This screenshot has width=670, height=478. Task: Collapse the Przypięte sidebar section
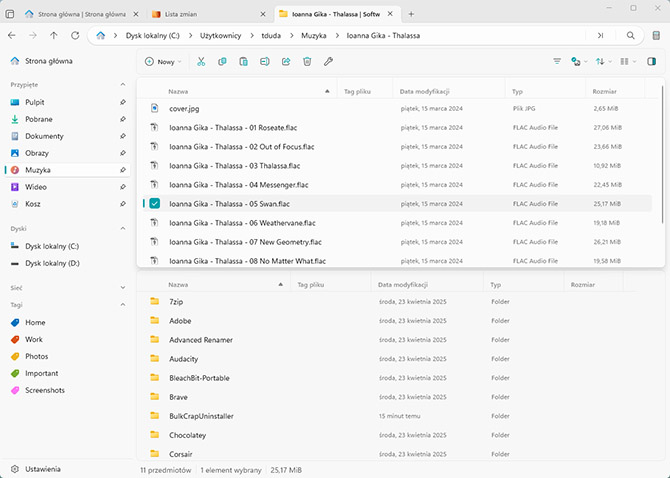pyautogui.click(x=123, y=85)
